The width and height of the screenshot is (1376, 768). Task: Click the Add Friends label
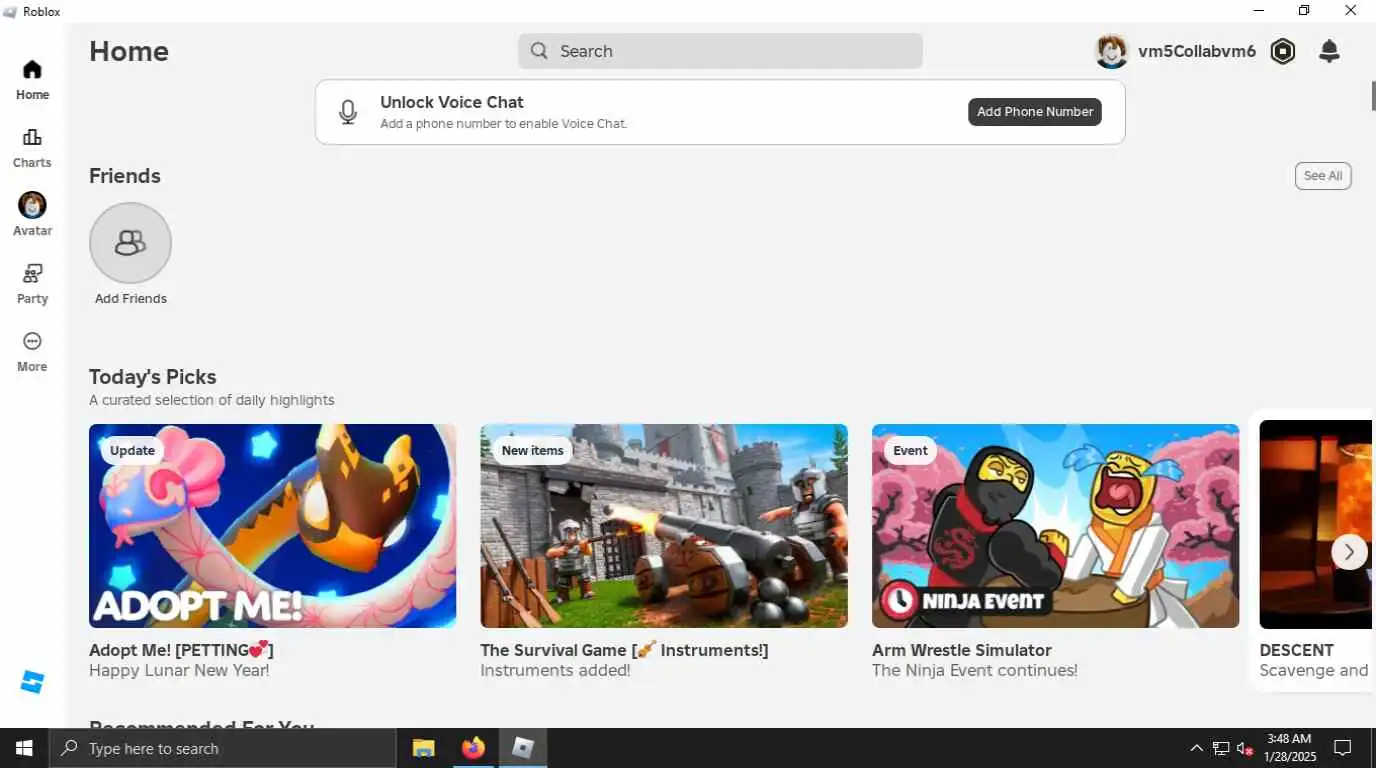tap(131, 299)
